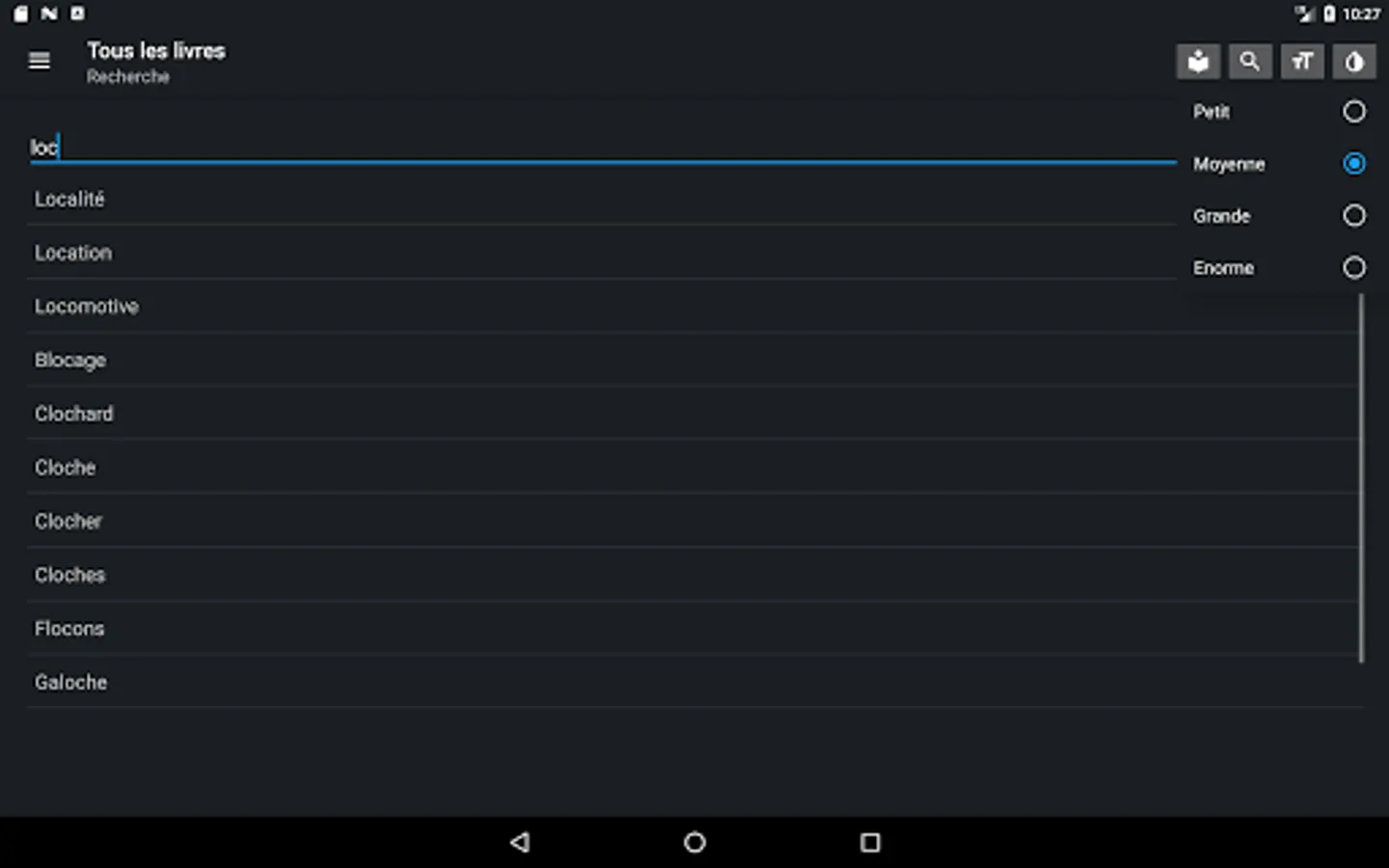Toggle the night mode contrast icon
The height and width of the screenshot is (868, 1389).
click(1354, 62)
